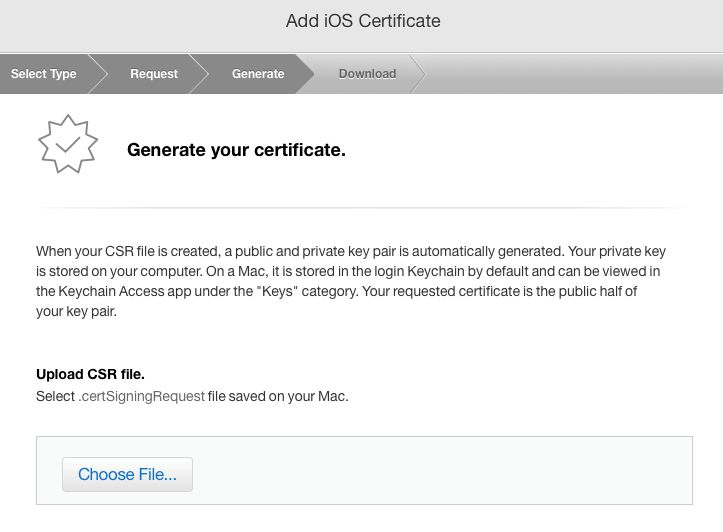The width and height of the screenshot is (723, 532).
Task: Click empty progress bar right of Download
Action: (x=574, y=74)
